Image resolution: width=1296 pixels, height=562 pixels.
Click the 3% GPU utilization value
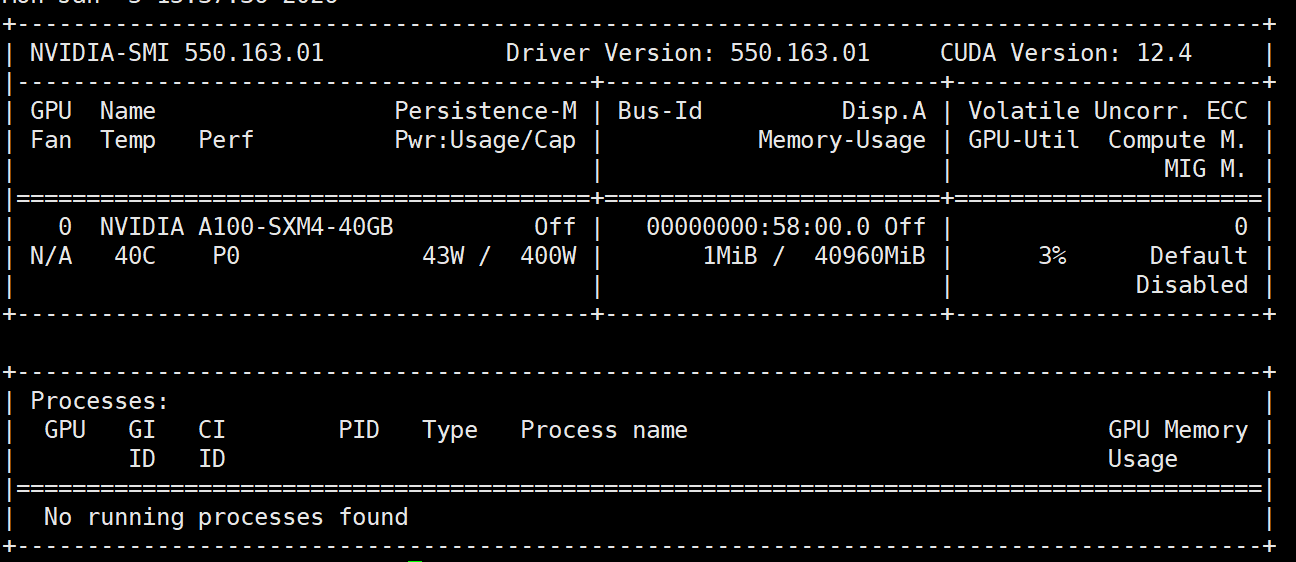[1052, 256]
